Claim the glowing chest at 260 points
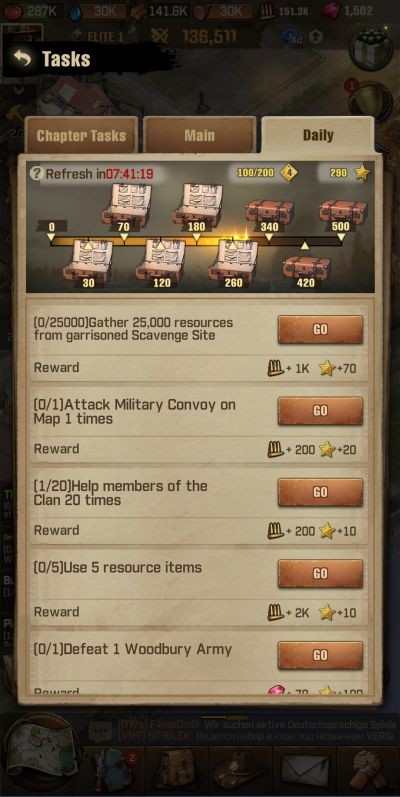The width and height of the screenshot is (400, 797). (x=234, y=261)
